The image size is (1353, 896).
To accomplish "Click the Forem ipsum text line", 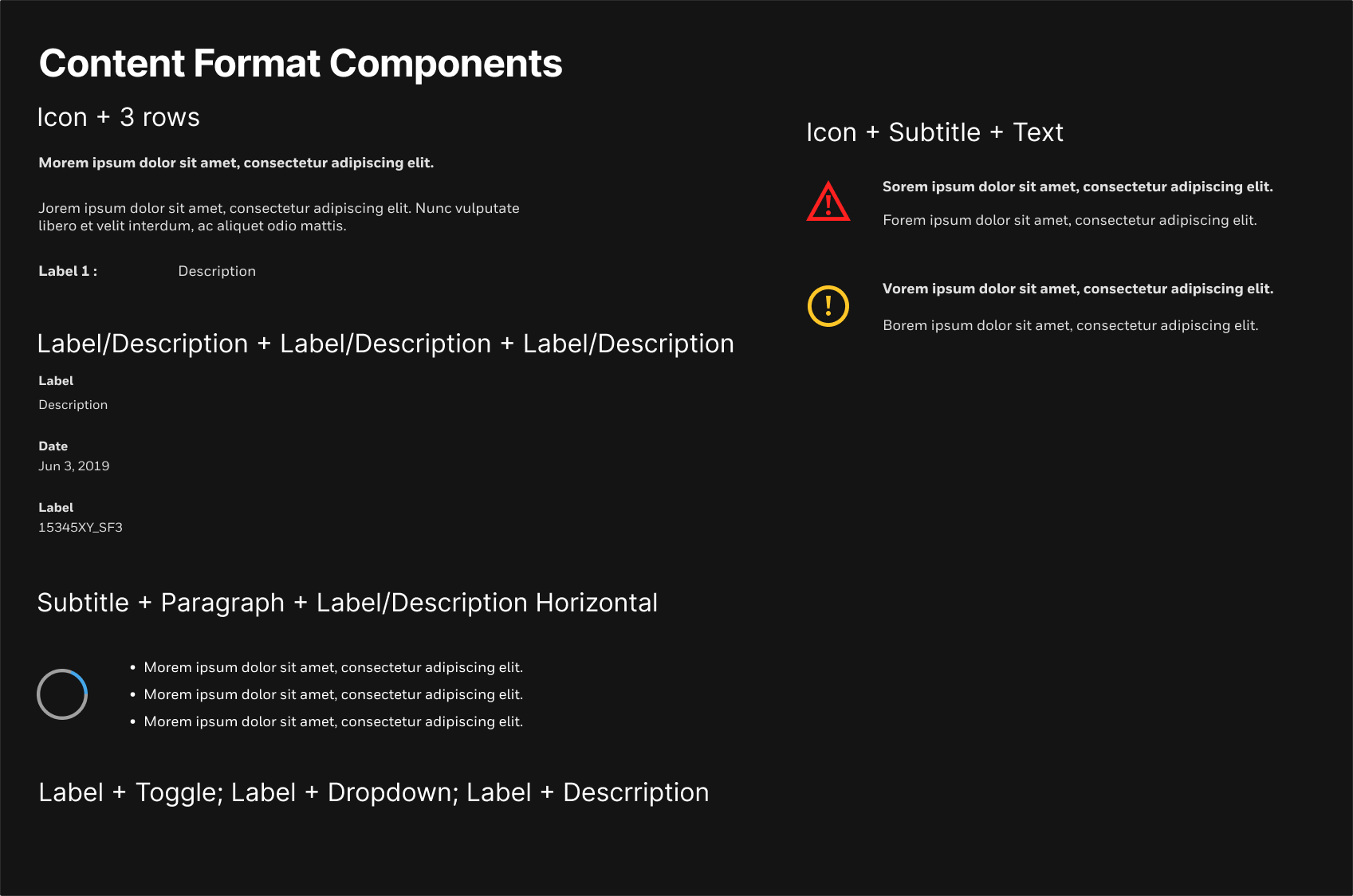I will tap(1069, 220).
